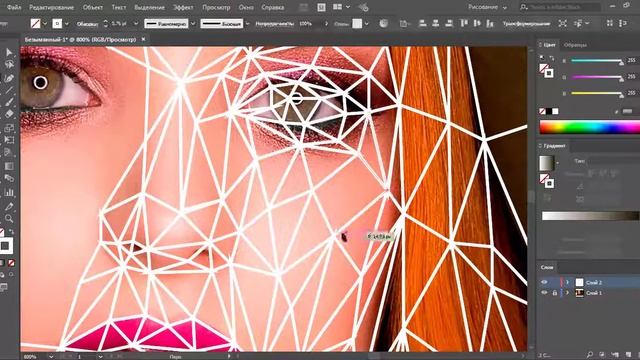Toggle visibility of Слой 1 layer
Image resolution: width=640 pixels, height=360 pixels.
click(x=544, y=293)
